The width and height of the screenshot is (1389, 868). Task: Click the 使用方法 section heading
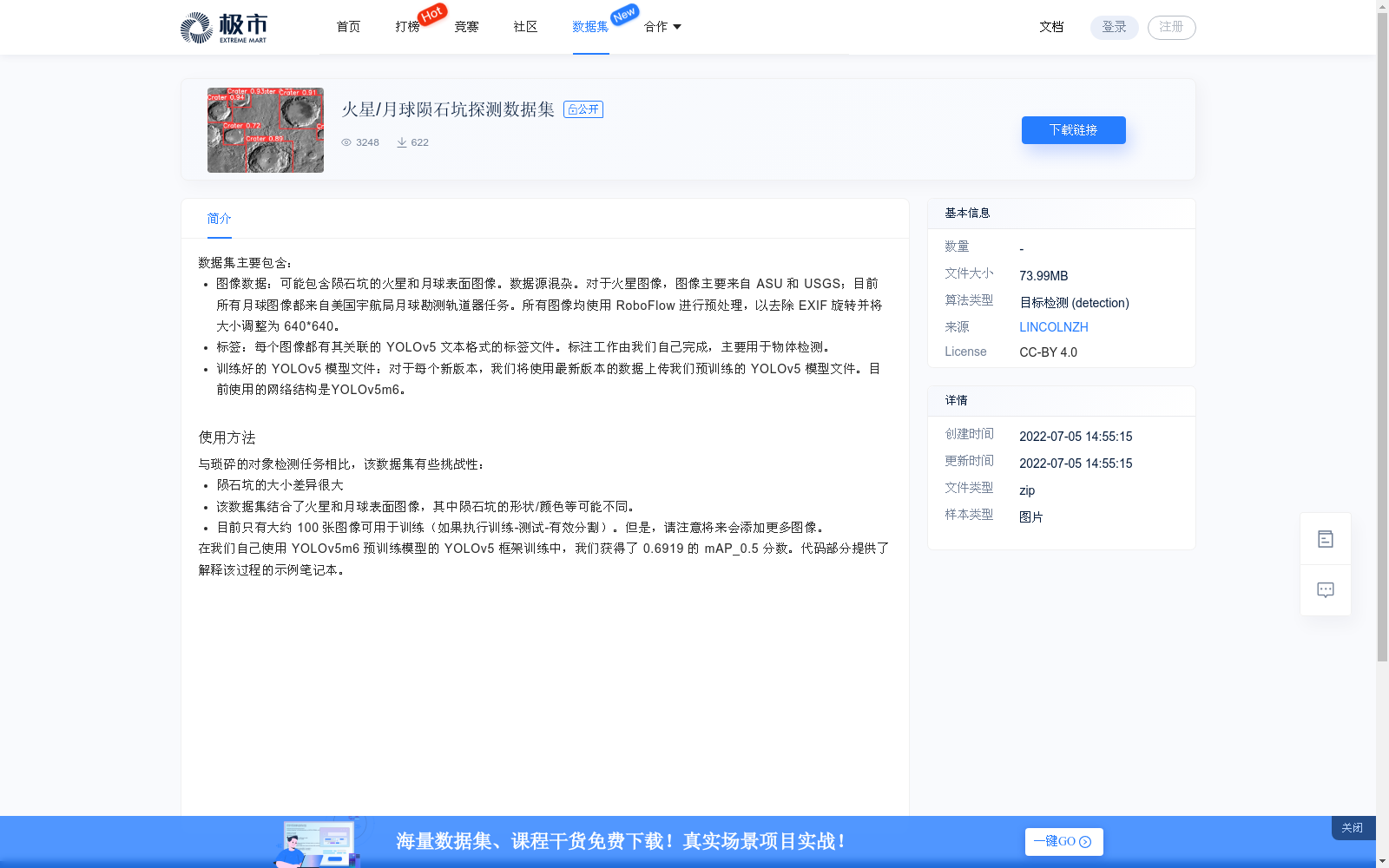coord(227,437)
